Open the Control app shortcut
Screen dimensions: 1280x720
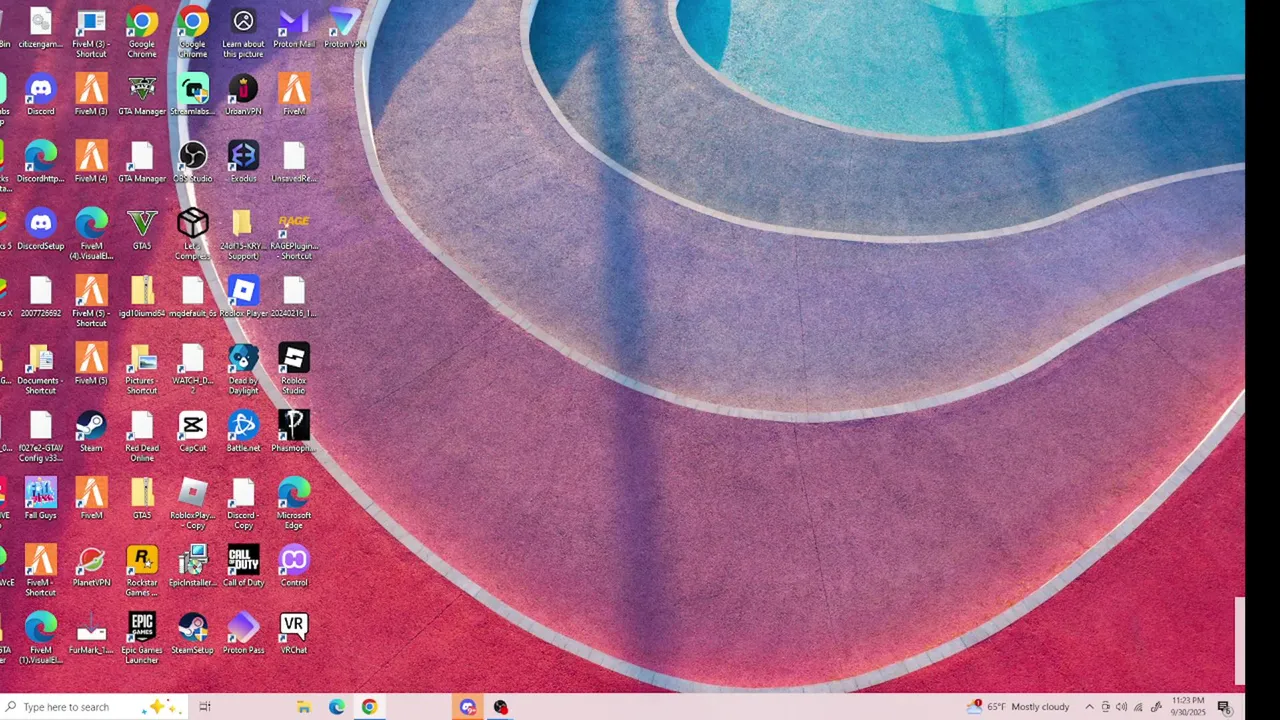click(294, 565)
